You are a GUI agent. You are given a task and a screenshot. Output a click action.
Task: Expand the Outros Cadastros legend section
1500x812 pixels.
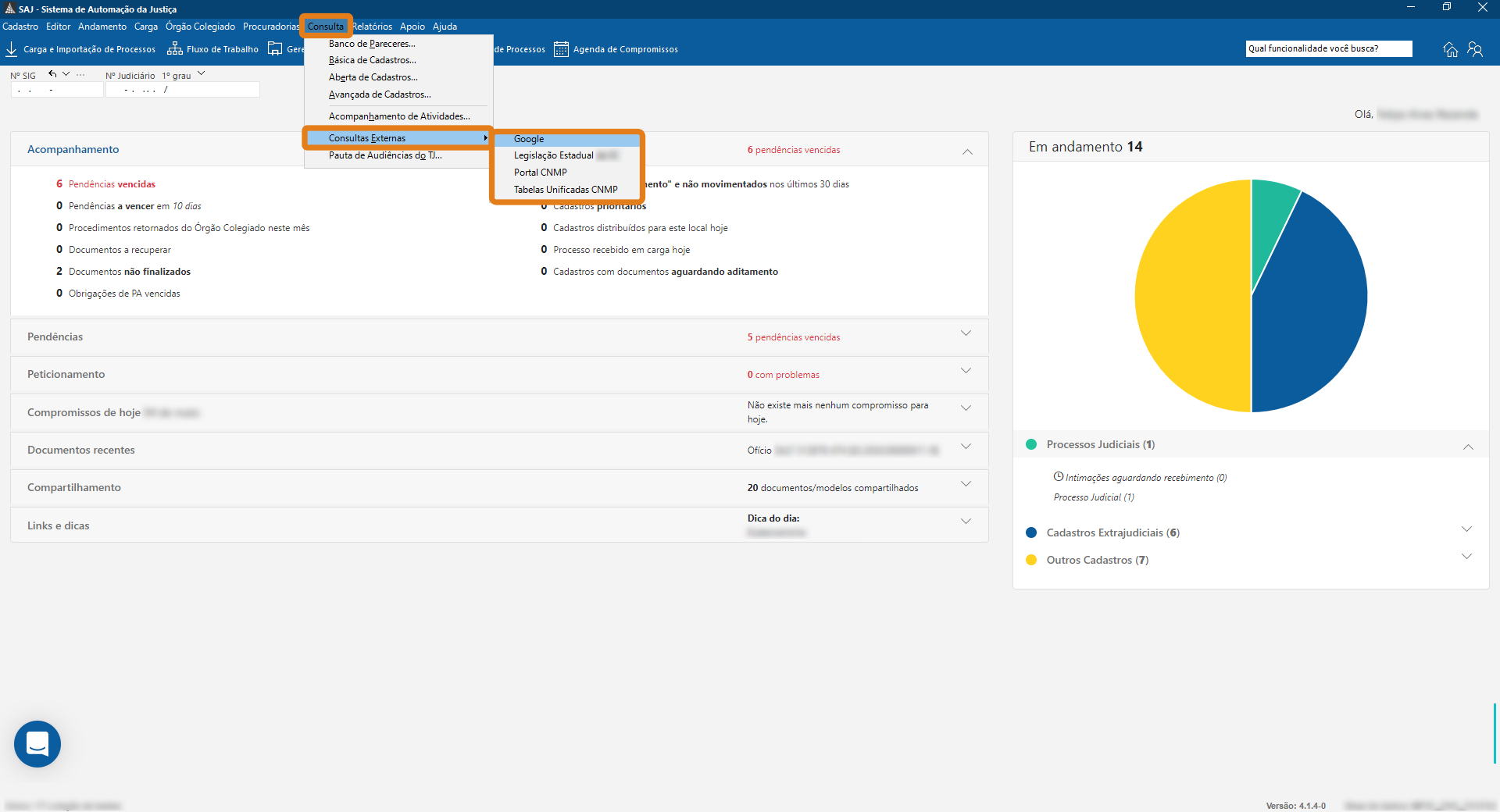[x=1466, y=557]
